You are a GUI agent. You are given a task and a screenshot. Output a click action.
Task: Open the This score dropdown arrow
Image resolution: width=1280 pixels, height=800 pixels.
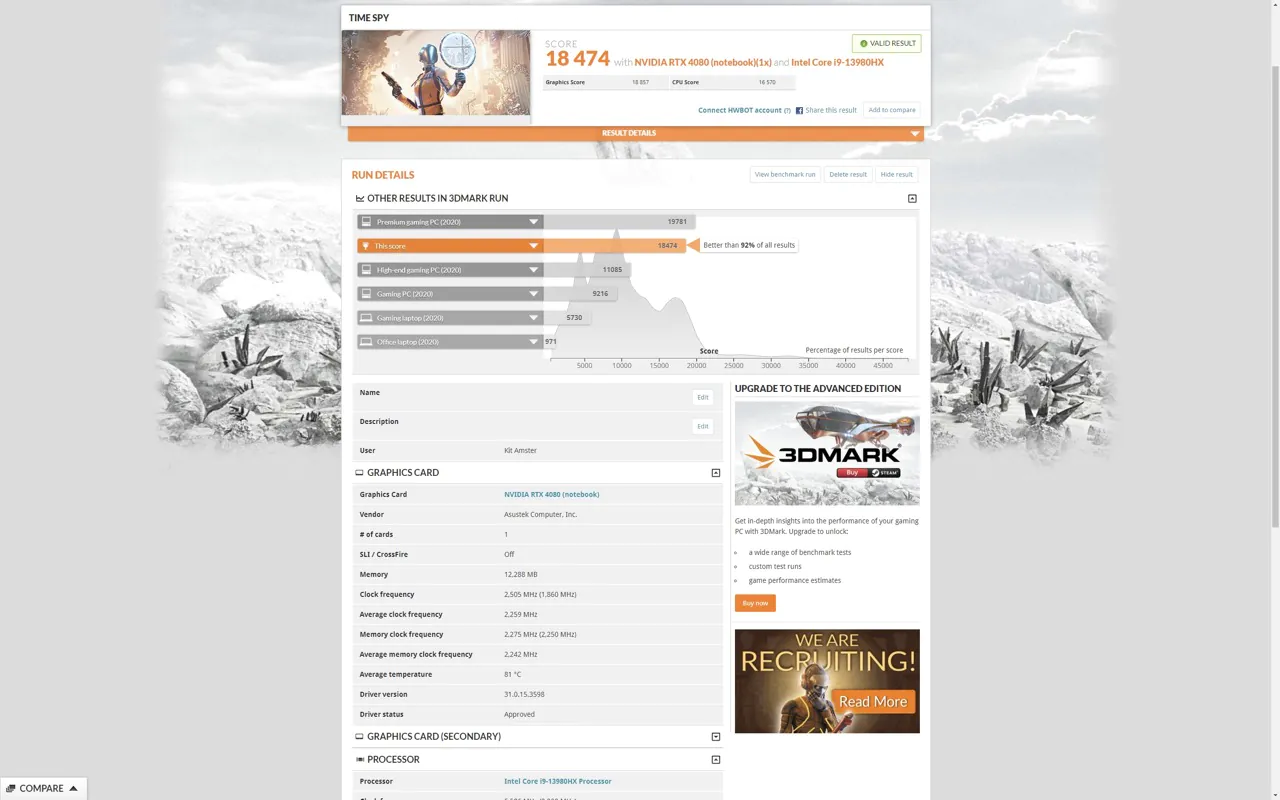coord(534,246)
